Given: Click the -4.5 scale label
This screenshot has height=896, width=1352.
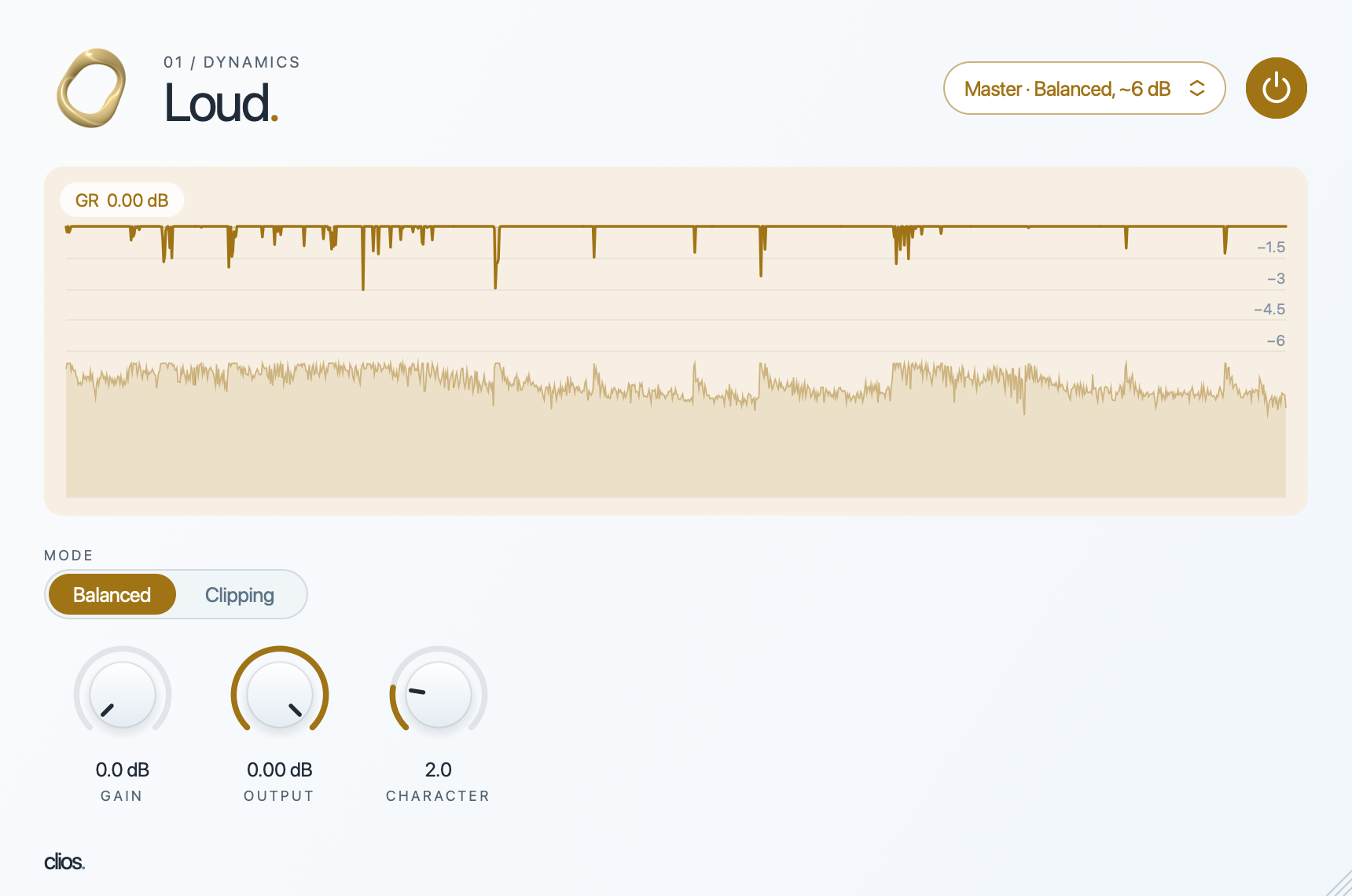Looking at the screenshot, I should (x=1269, y=309).
